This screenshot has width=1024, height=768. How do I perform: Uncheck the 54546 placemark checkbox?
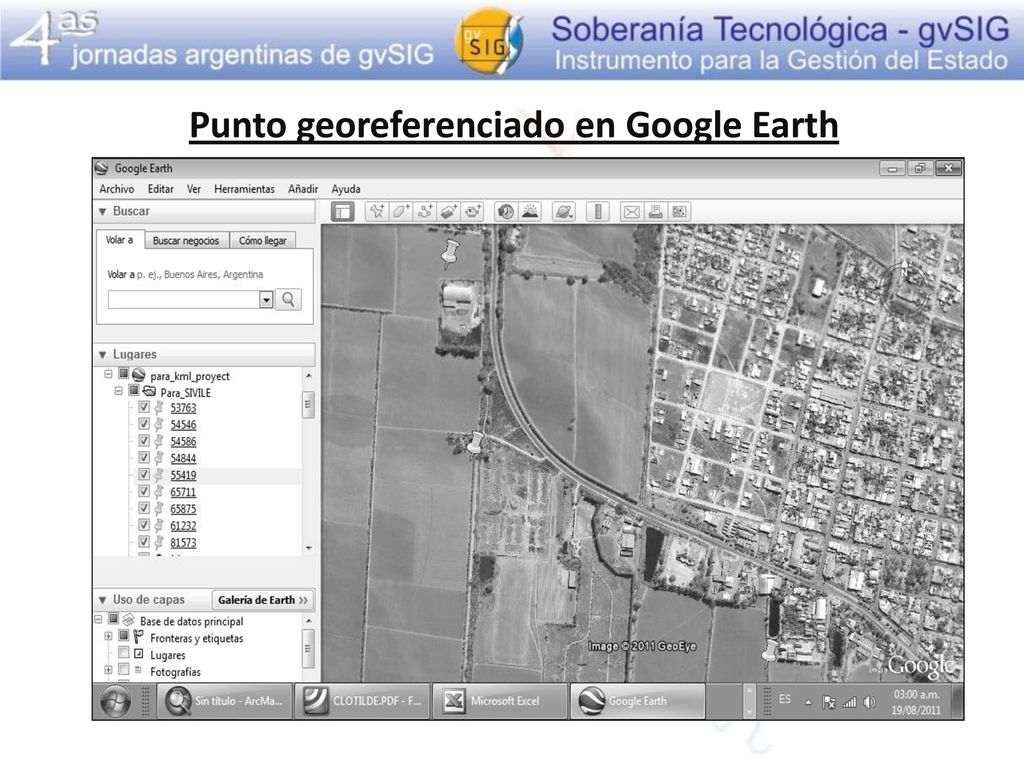coord(144,424)
